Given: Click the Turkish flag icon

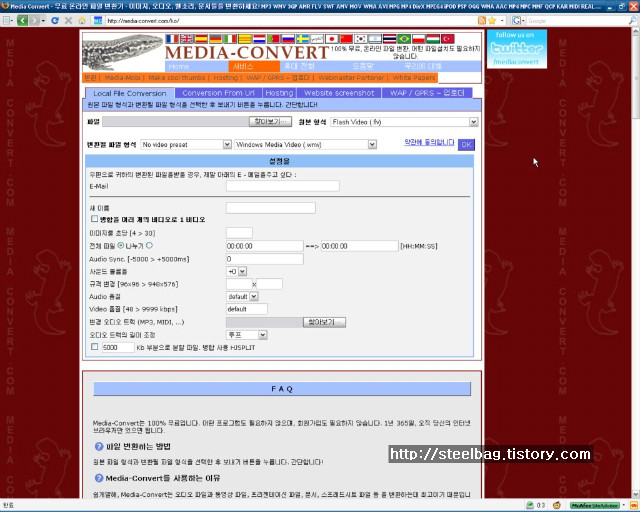Looking at the screenshot, I should [448, 39].
